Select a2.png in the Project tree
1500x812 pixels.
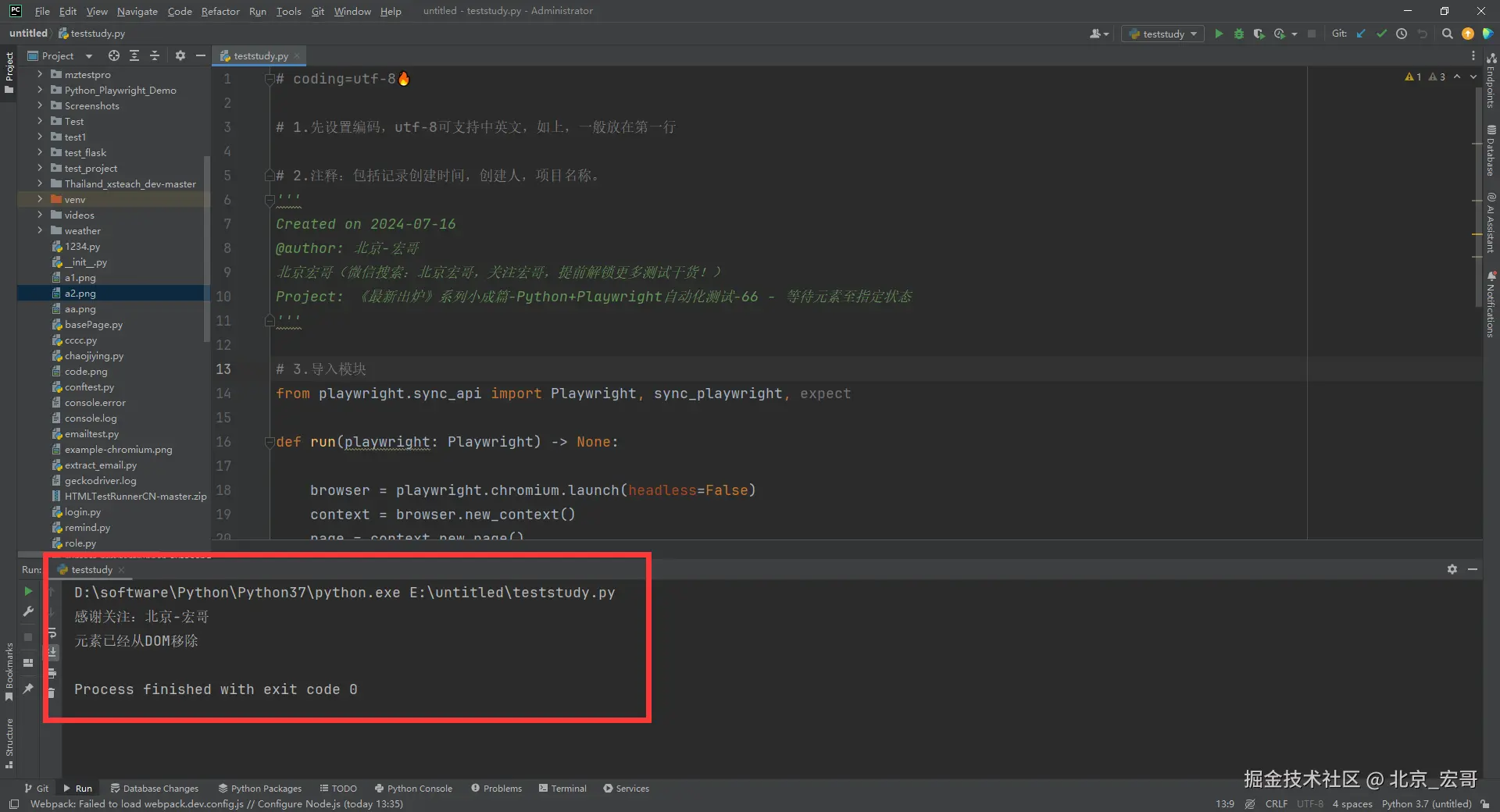pyautogui.click(x=80, y=293)
